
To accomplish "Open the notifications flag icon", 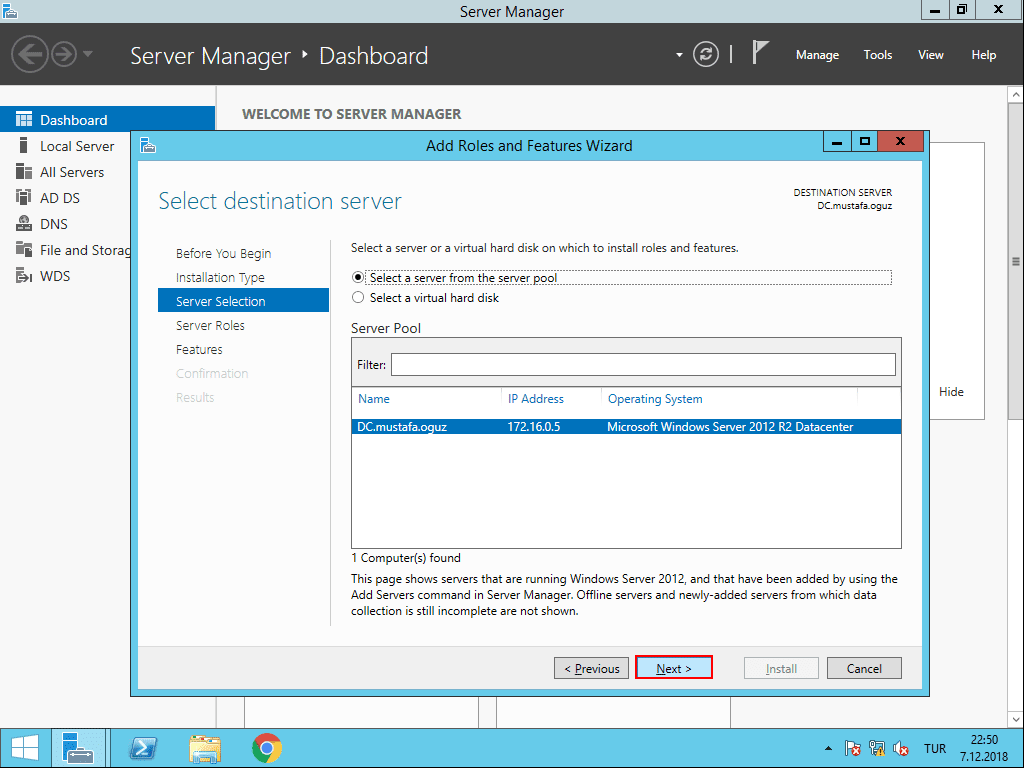I will click(760, 52).
